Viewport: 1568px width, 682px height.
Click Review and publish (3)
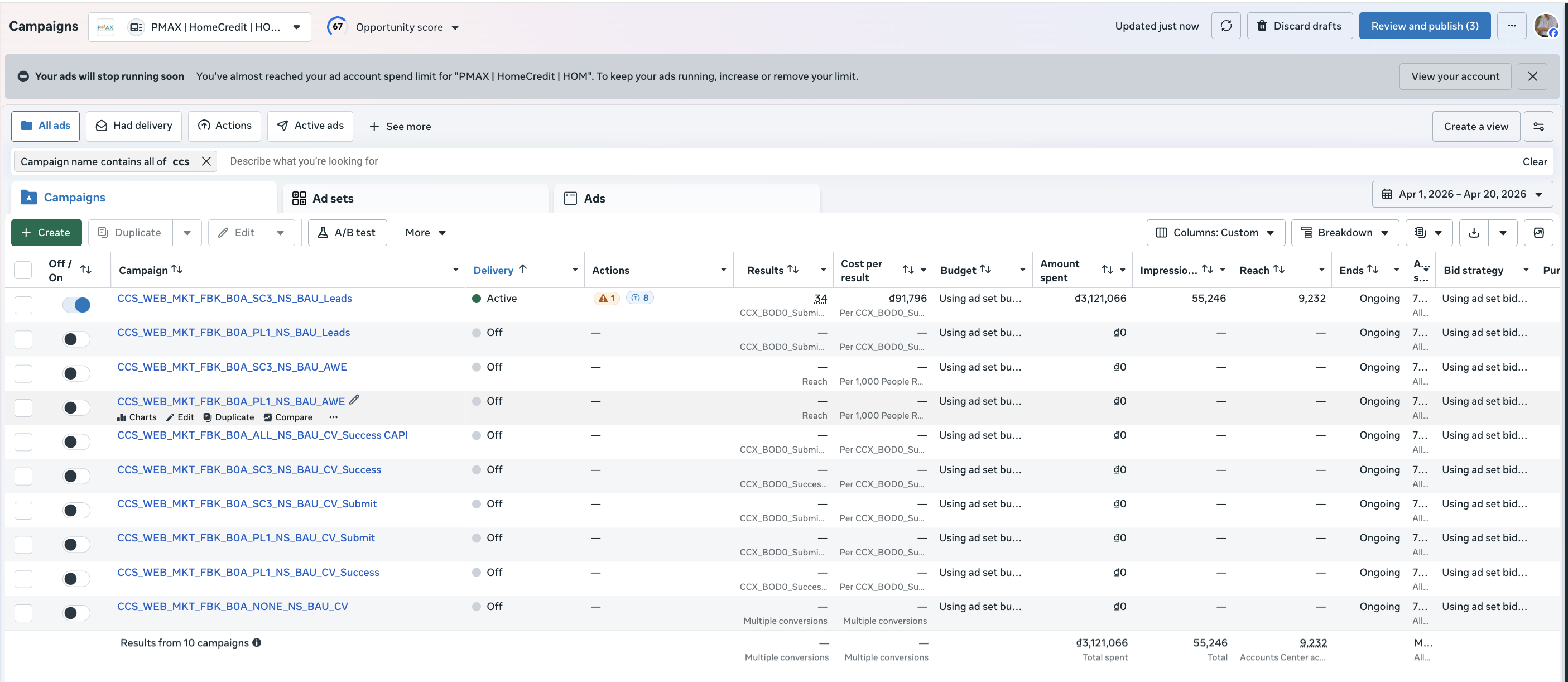coord(1425,26)
